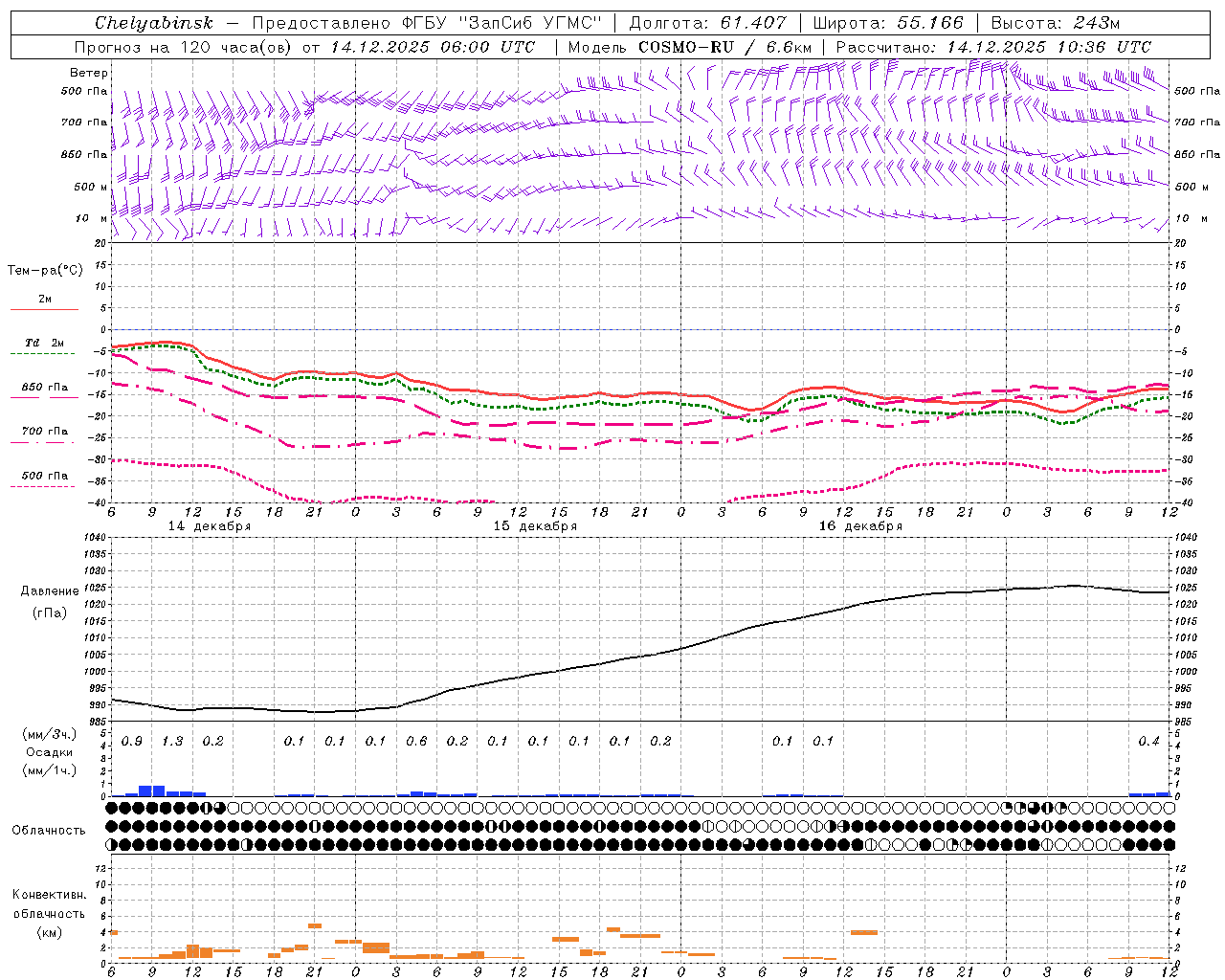Select the 'Долгота: 61.407' header value
1225x980 pixels.
click(707, 23)
